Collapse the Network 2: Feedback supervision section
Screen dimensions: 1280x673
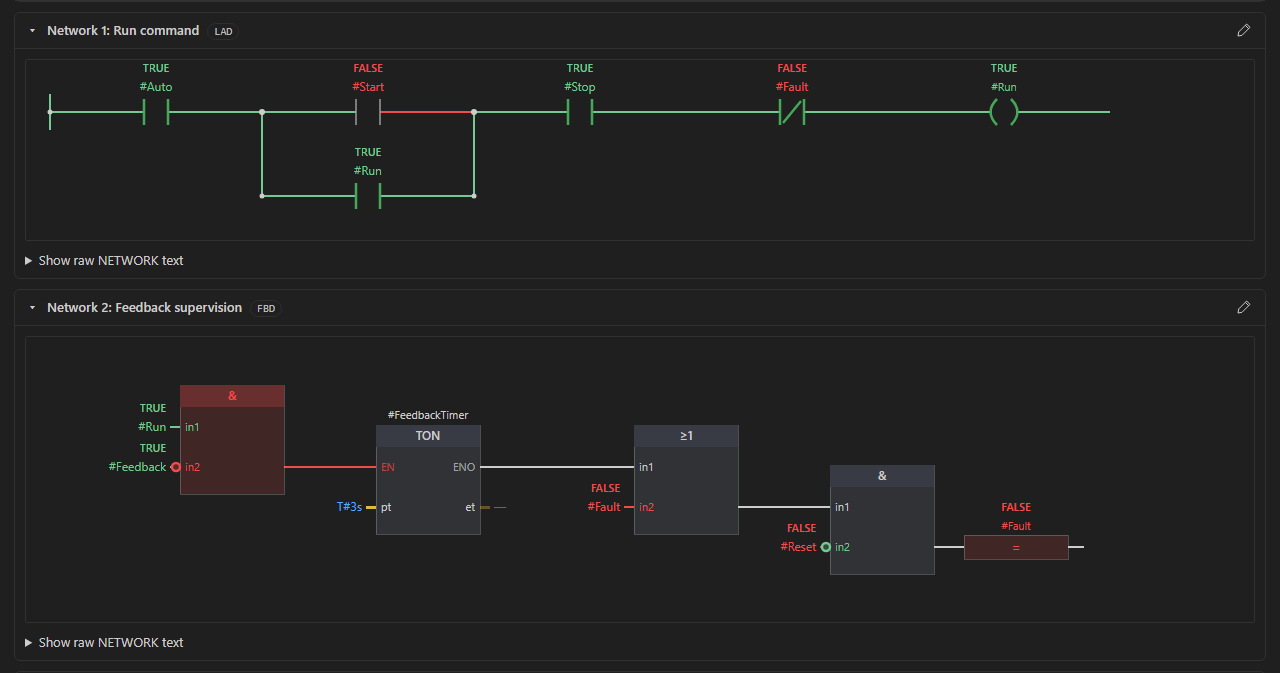32,308
